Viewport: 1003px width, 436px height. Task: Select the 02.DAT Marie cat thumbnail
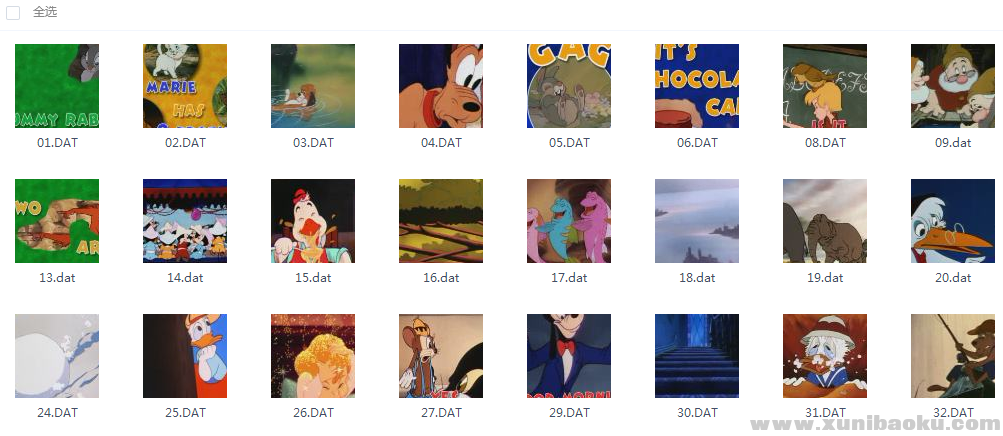185,86
